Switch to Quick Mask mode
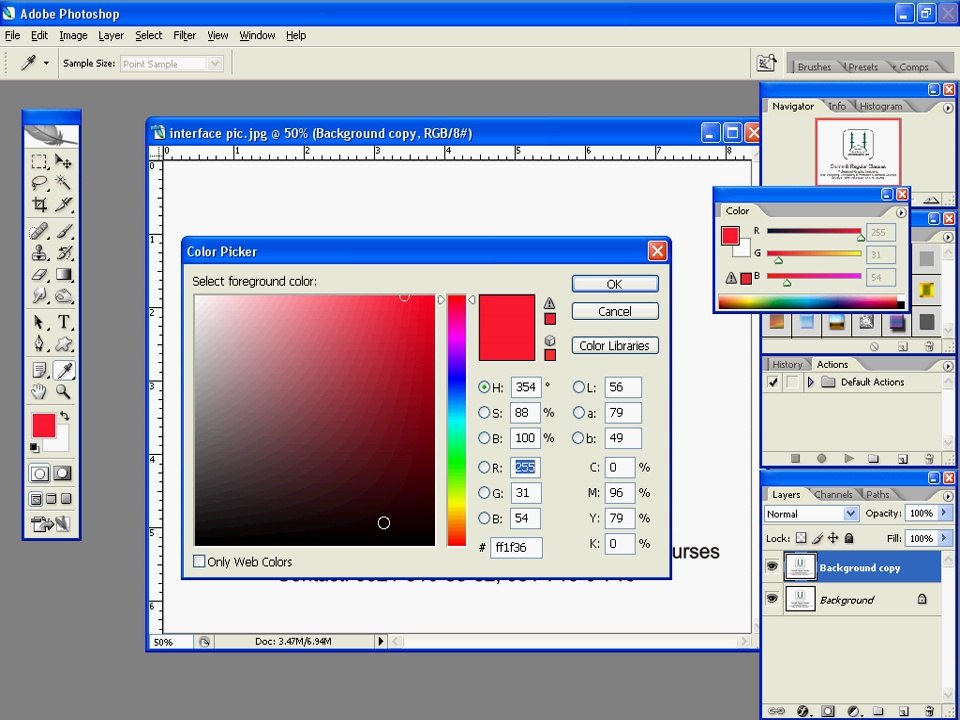The width and height of the screenshot is (960, 720). pos(62,473)
